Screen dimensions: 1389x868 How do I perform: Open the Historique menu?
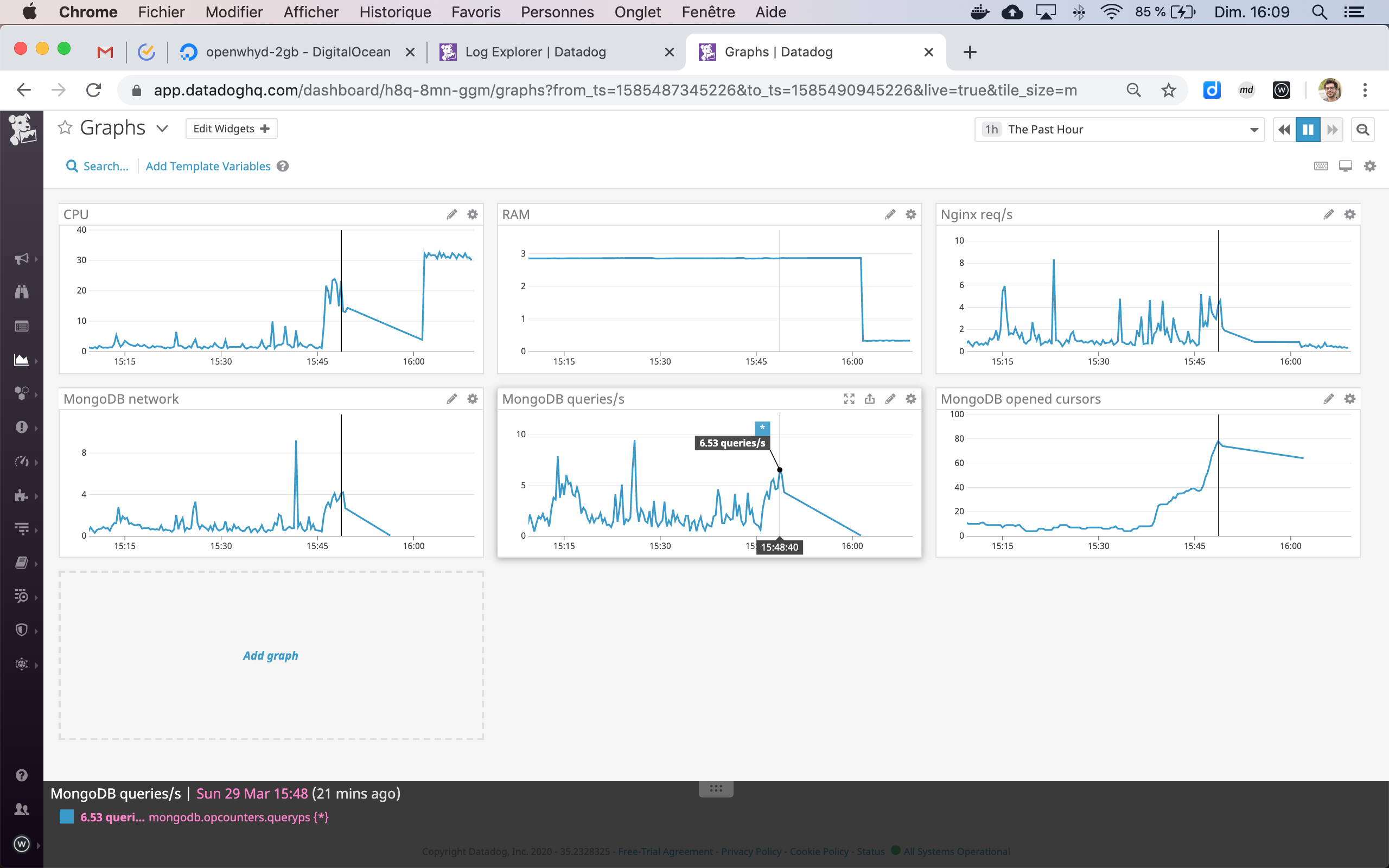click(x=395, y=11)
